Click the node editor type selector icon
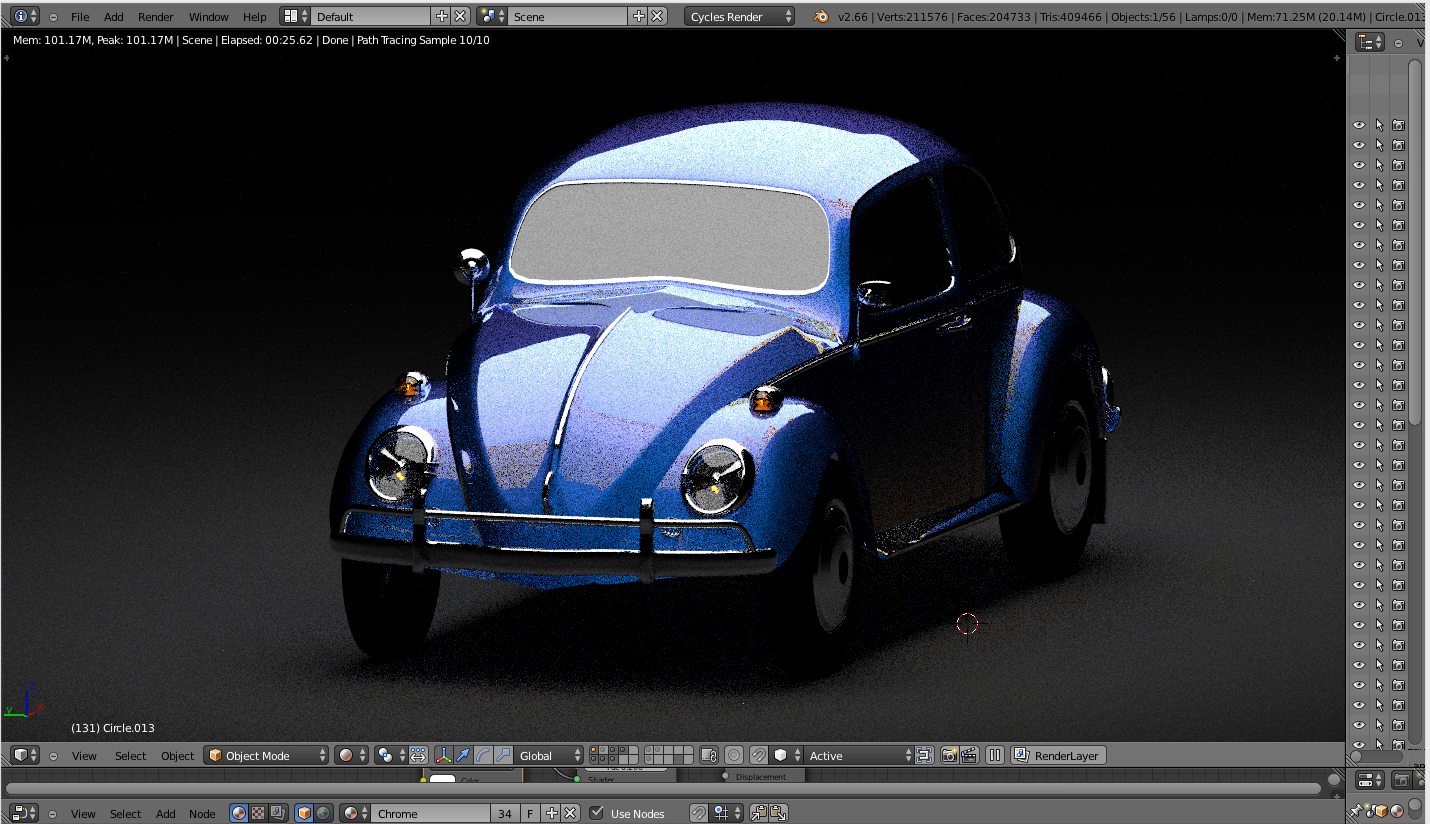 [18, 813]
